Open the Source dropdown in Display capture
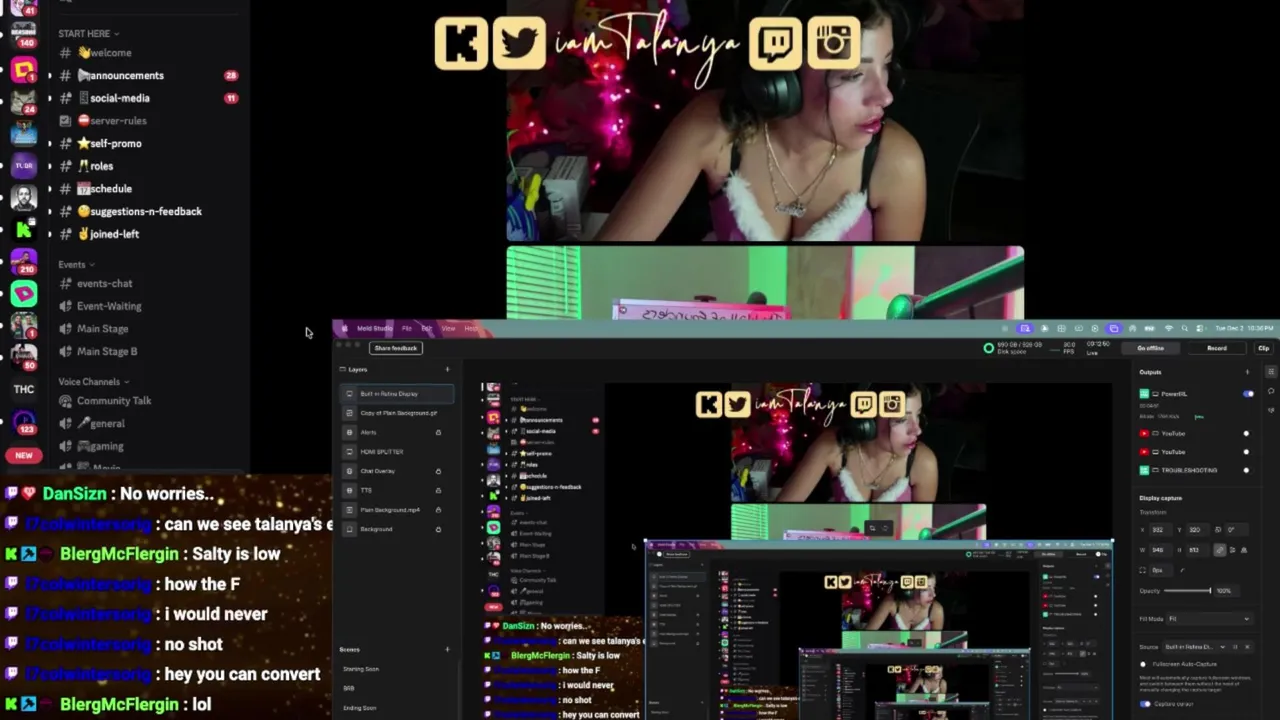1280x720 pixels. [1196, 647]
